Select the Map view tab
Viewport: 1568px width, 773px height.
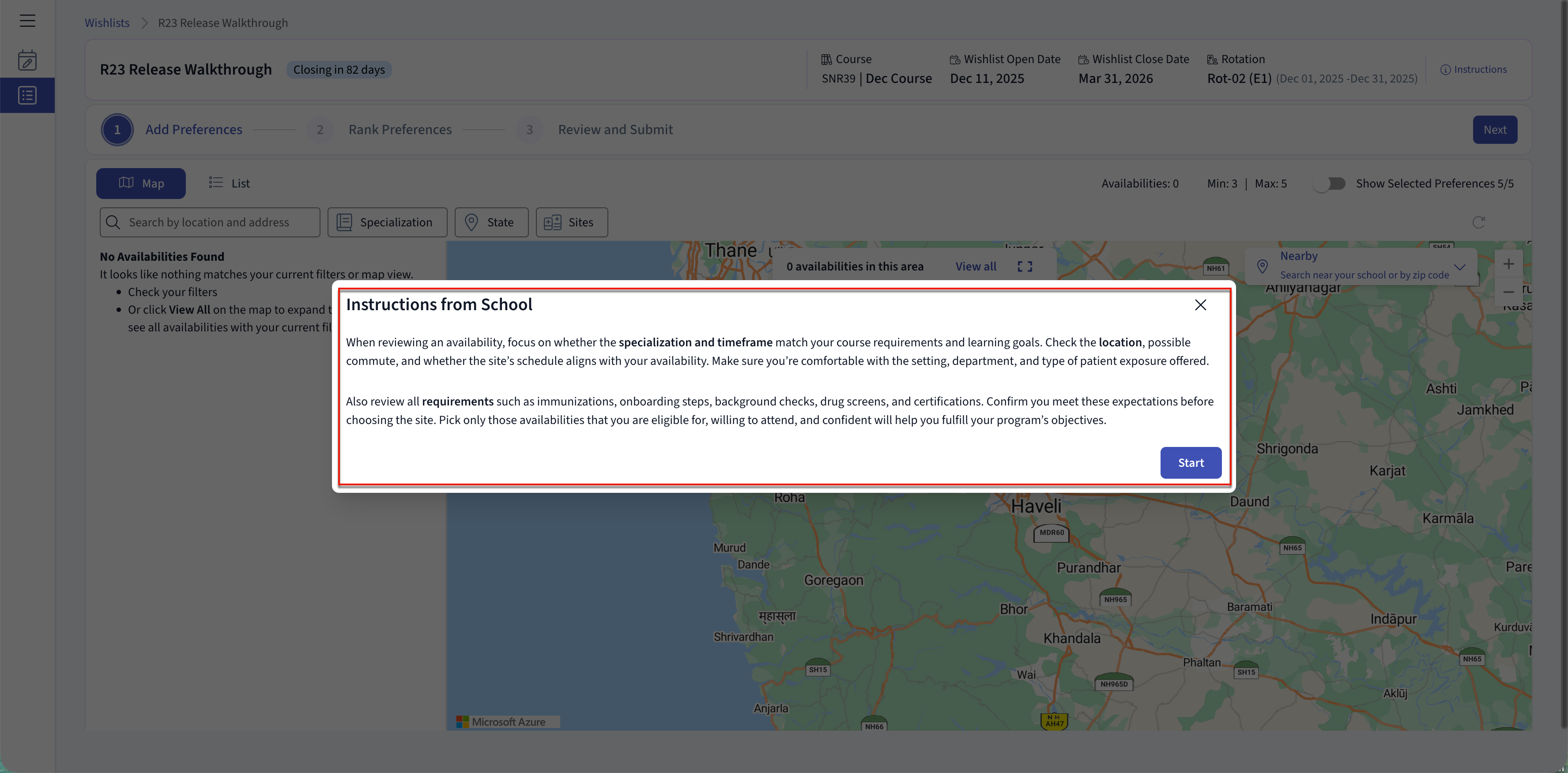click(141, 184)
